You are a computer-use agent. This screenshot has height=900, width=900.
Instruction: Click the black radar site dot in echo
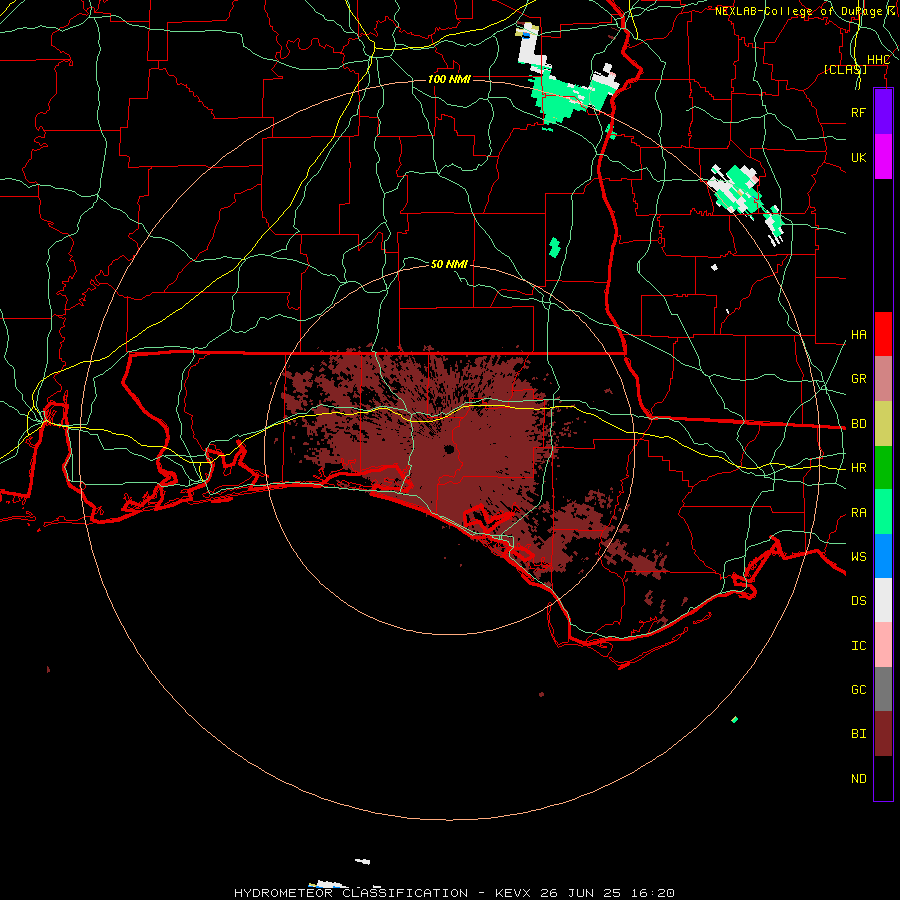(449, 449)
